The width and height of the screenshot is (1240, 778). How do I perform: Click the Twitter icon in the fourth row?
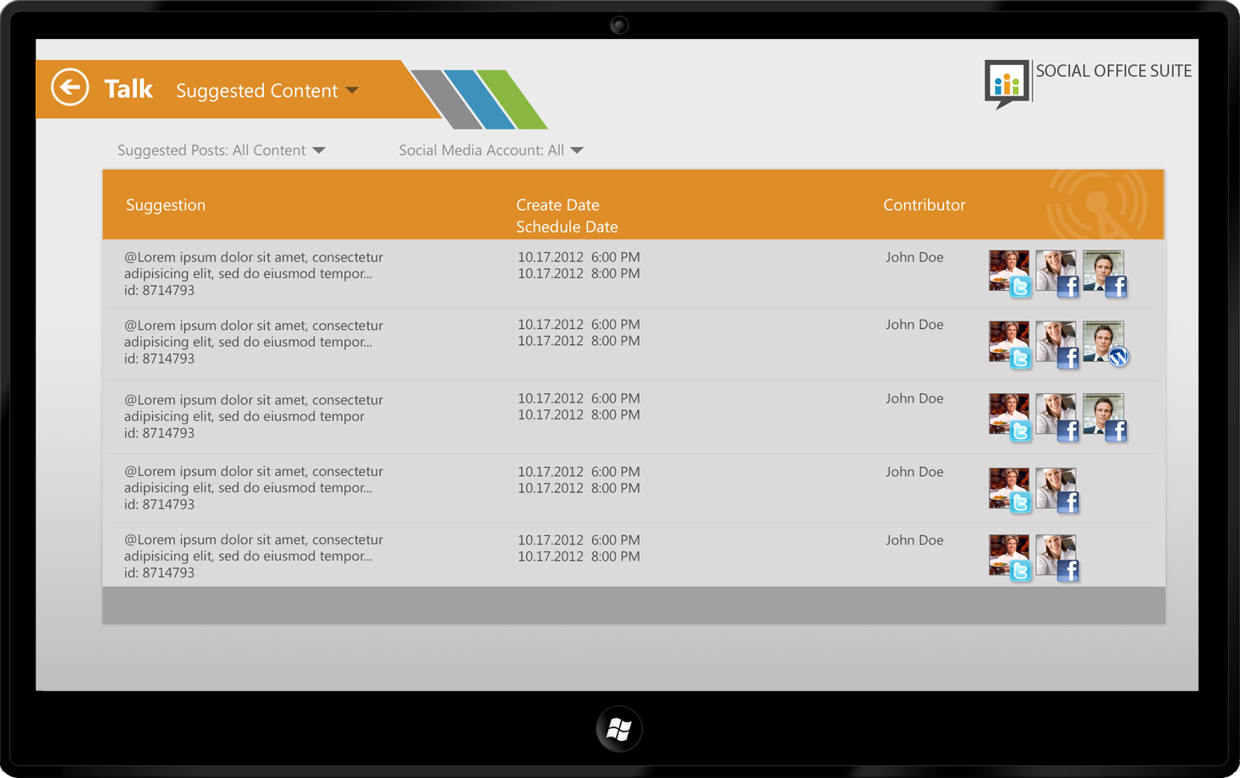coord(1021,505)
